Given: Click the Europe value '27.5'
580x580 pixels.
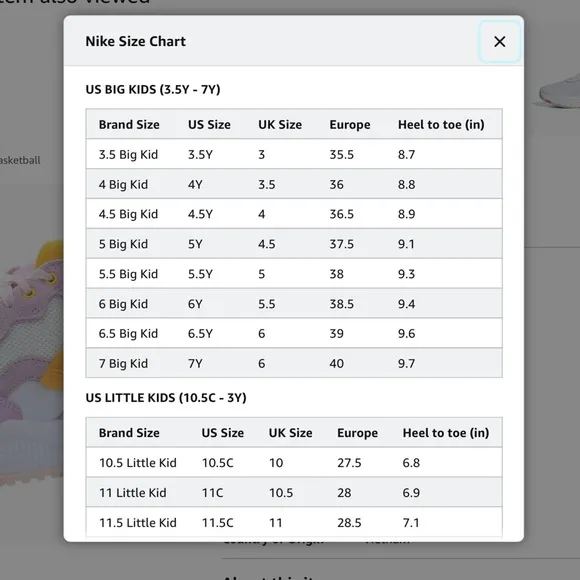Looking at the screenshot, I should (349, 462).
